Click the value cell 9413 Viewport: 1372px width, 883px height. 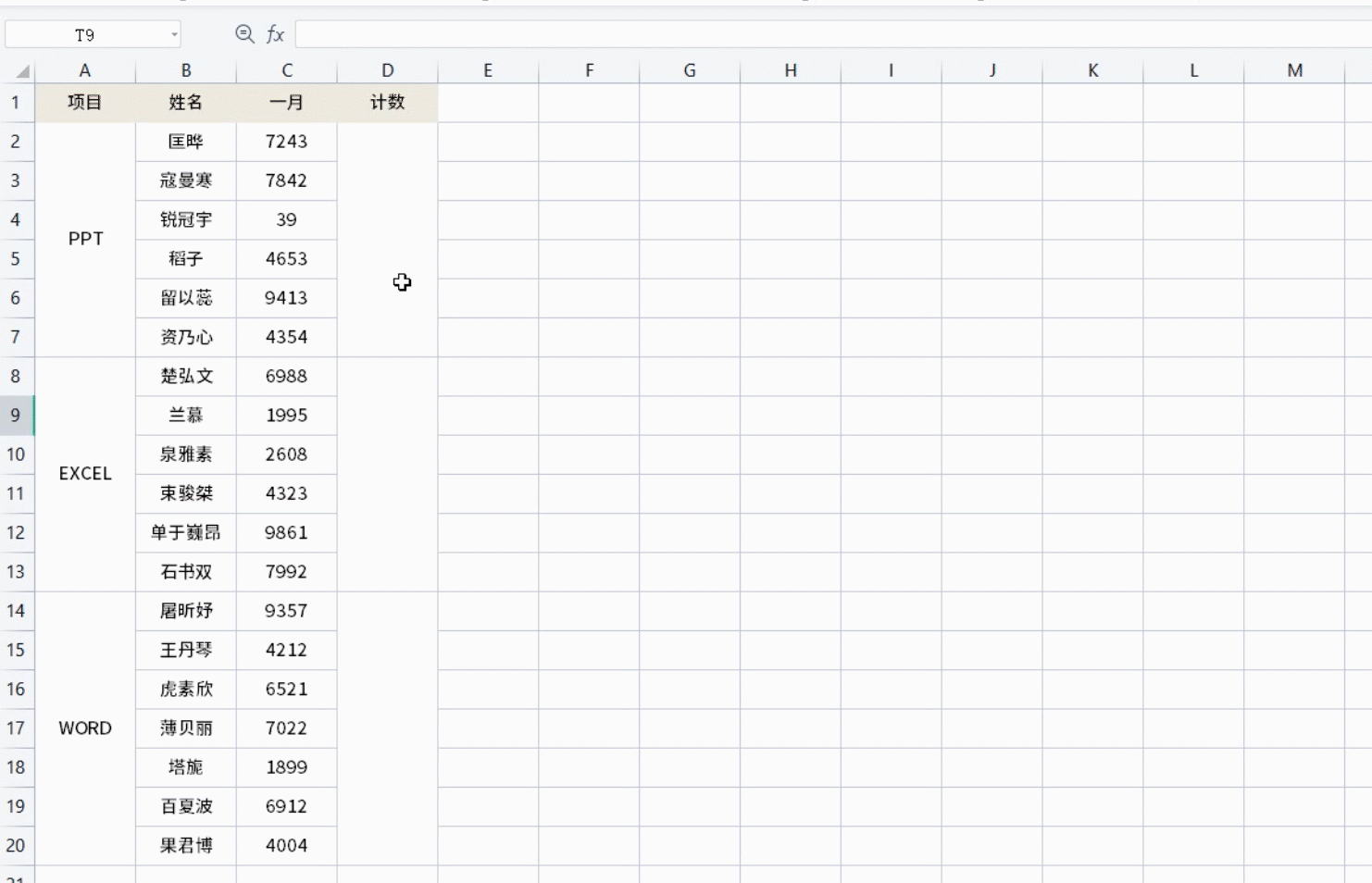pyautogui.click(x=287, y=298)
